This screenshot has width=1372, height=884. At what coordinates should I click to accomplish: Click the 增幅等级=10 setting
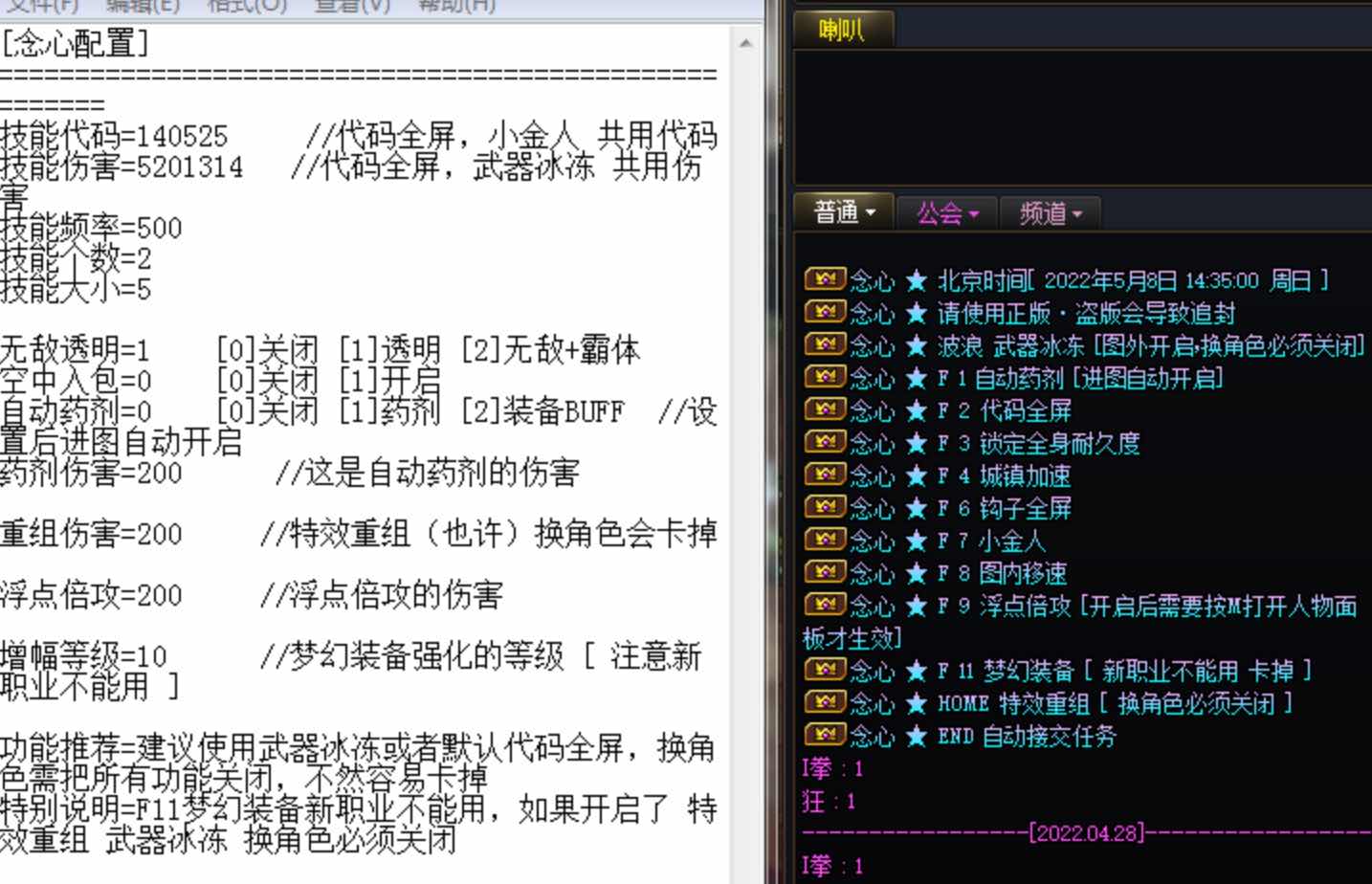click(83, 656)
